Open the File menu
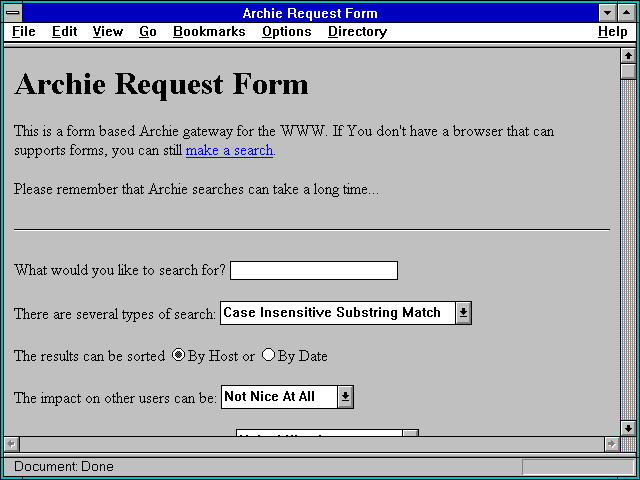This screenshot has height=480, width=640. coord(24,32)
